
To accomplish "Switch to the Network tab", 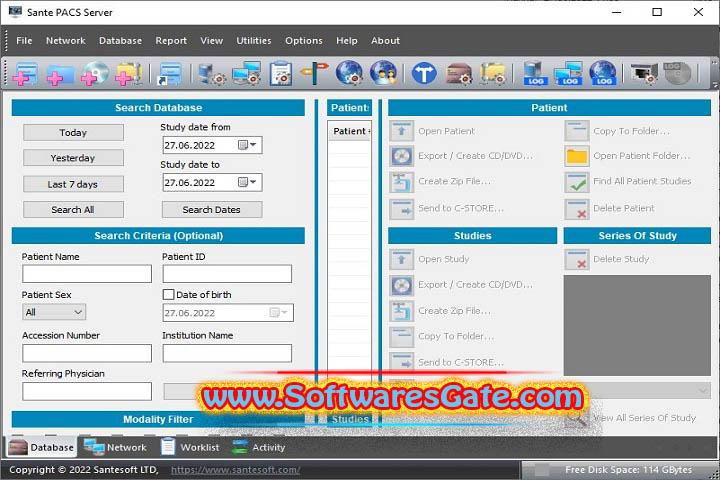I will pos(115,447).
